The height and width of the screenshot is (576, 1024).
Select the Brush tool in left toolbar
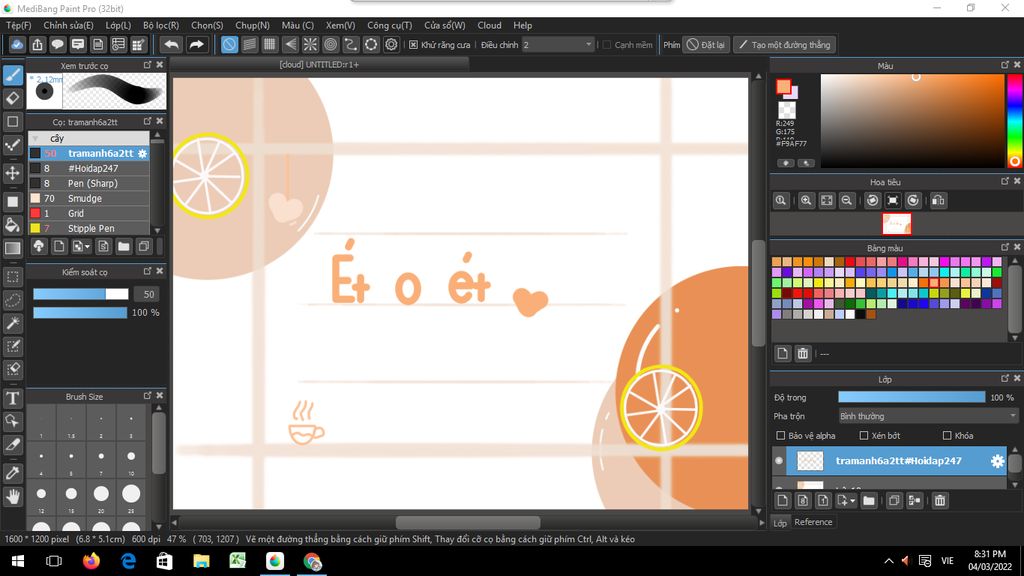pyautogui.click(x=12, y=75)
